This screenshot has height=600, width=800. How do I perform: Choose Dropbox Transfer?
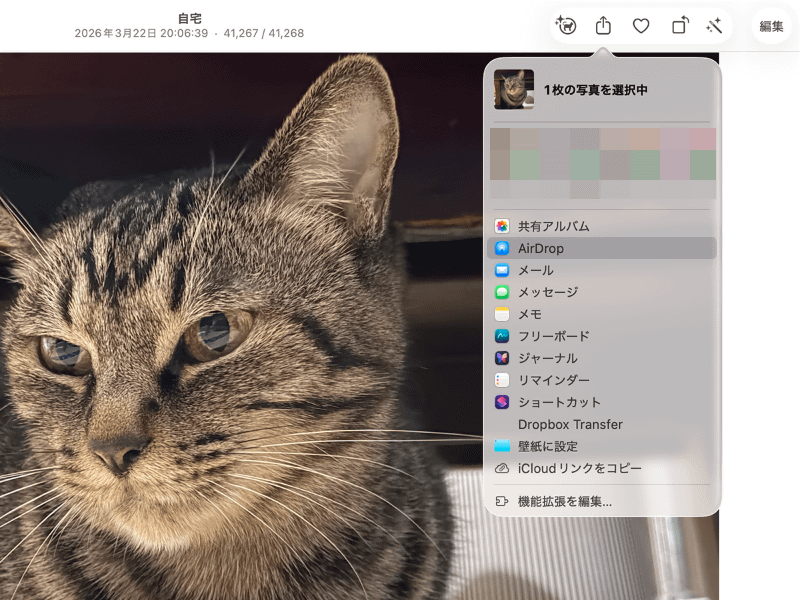570,424
